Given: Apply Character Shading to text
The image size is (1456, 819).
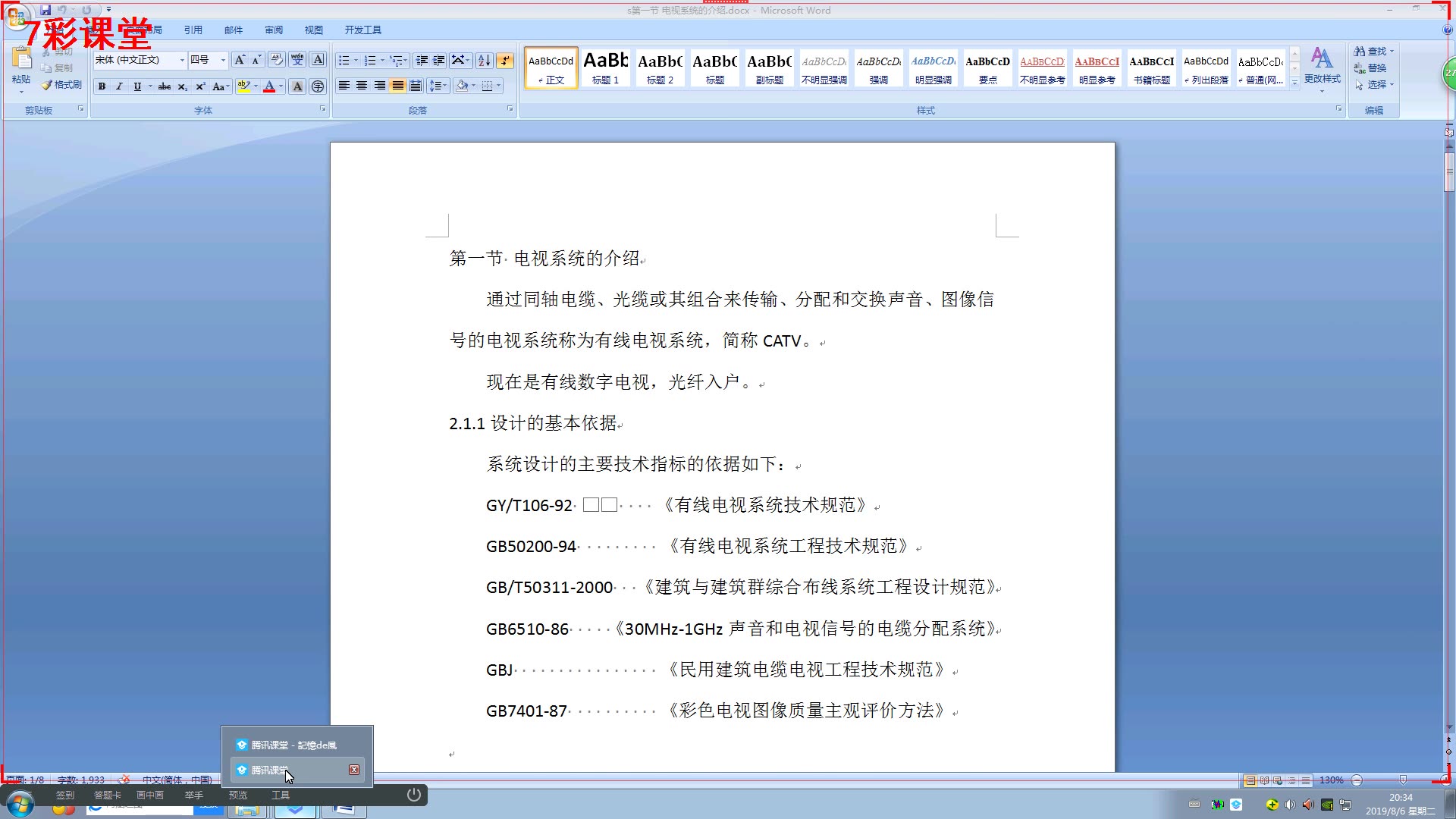Looking at the screenshot, I should point(297,86).
